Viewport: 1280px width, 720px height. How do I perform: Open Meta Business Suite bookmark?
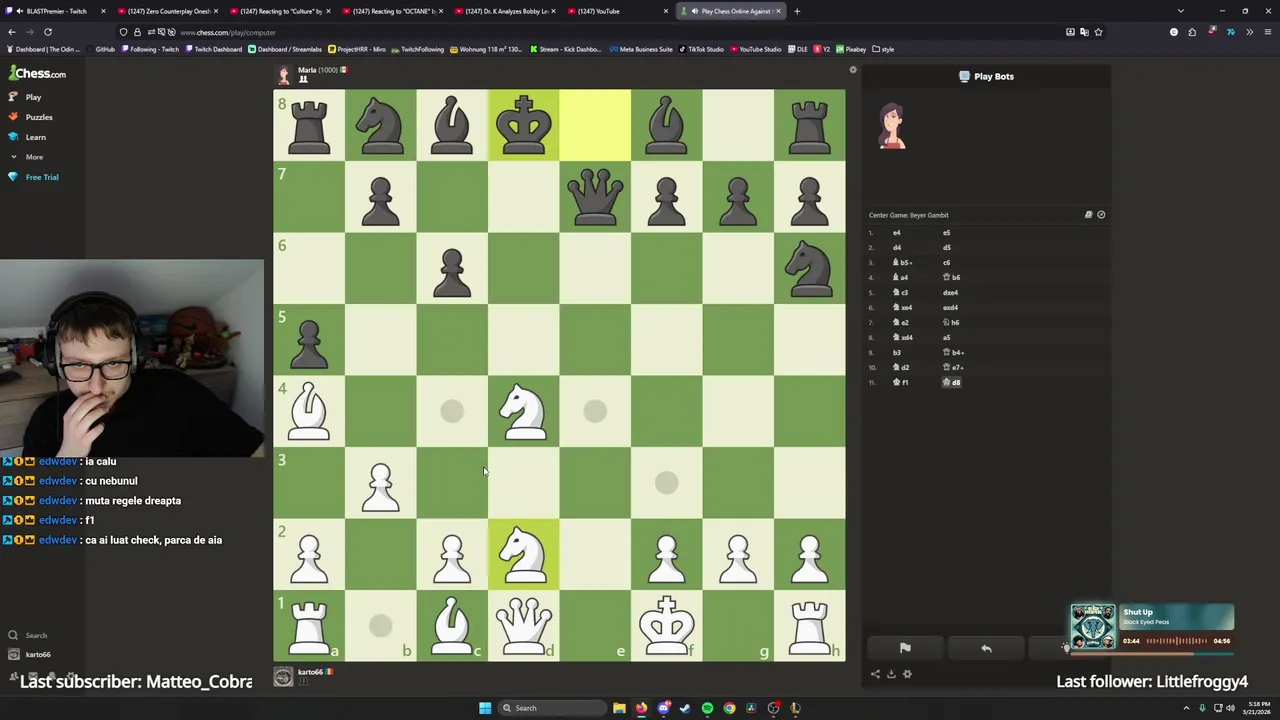[641, 49]
